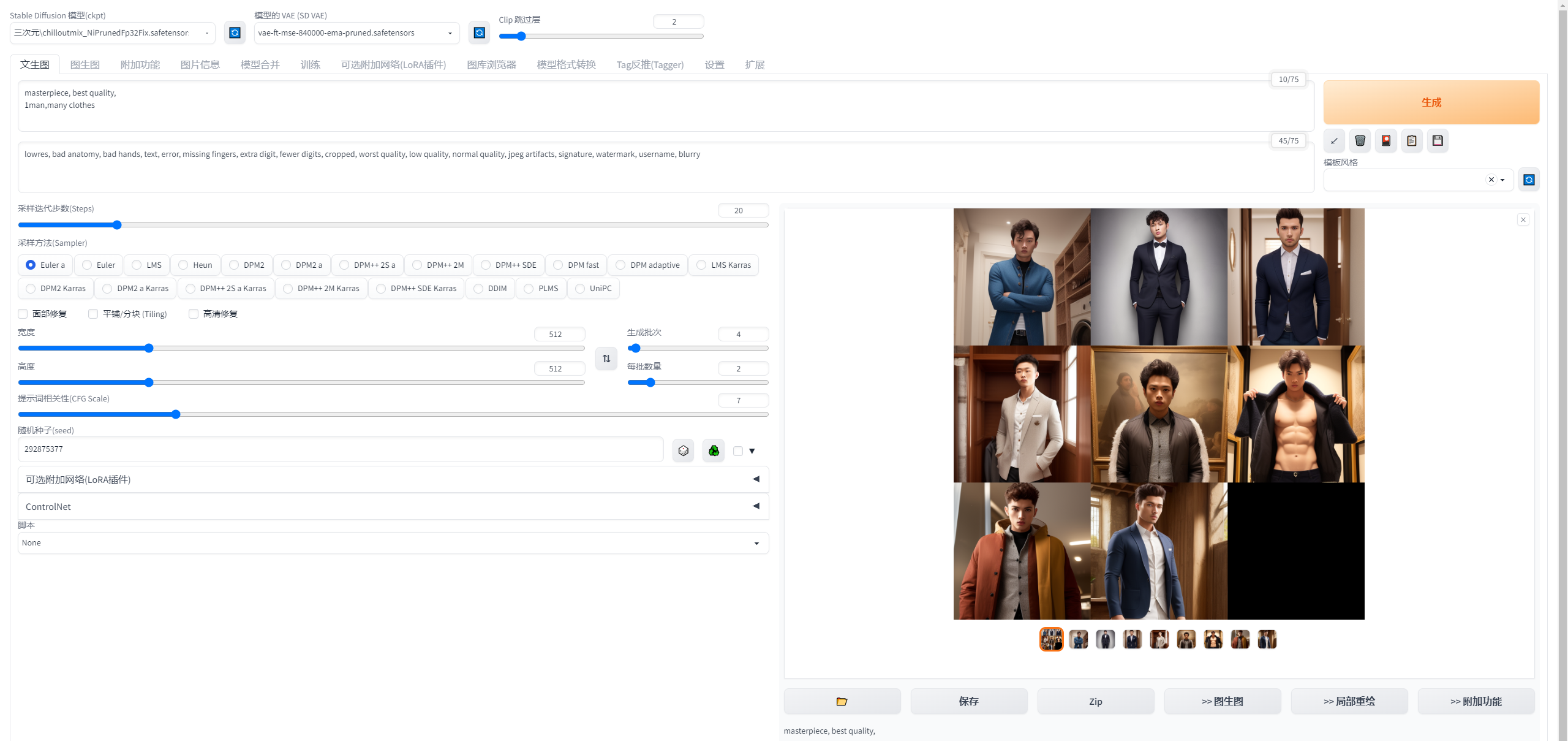The height and width of the screenshot is (741, 1568).
Task: Reuse last seed with the green recycle icon
Action: point(714,451)
